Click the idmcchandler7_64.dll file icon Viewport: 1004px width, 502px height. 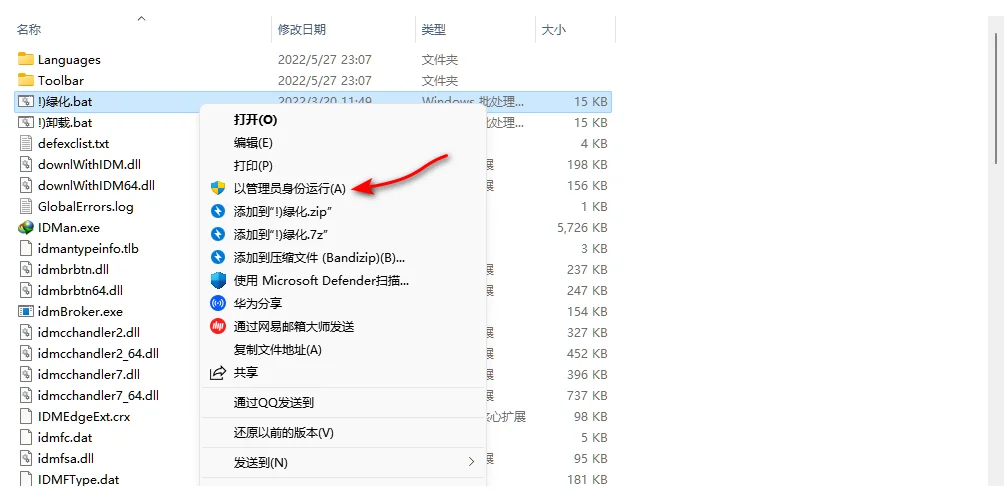26,396
